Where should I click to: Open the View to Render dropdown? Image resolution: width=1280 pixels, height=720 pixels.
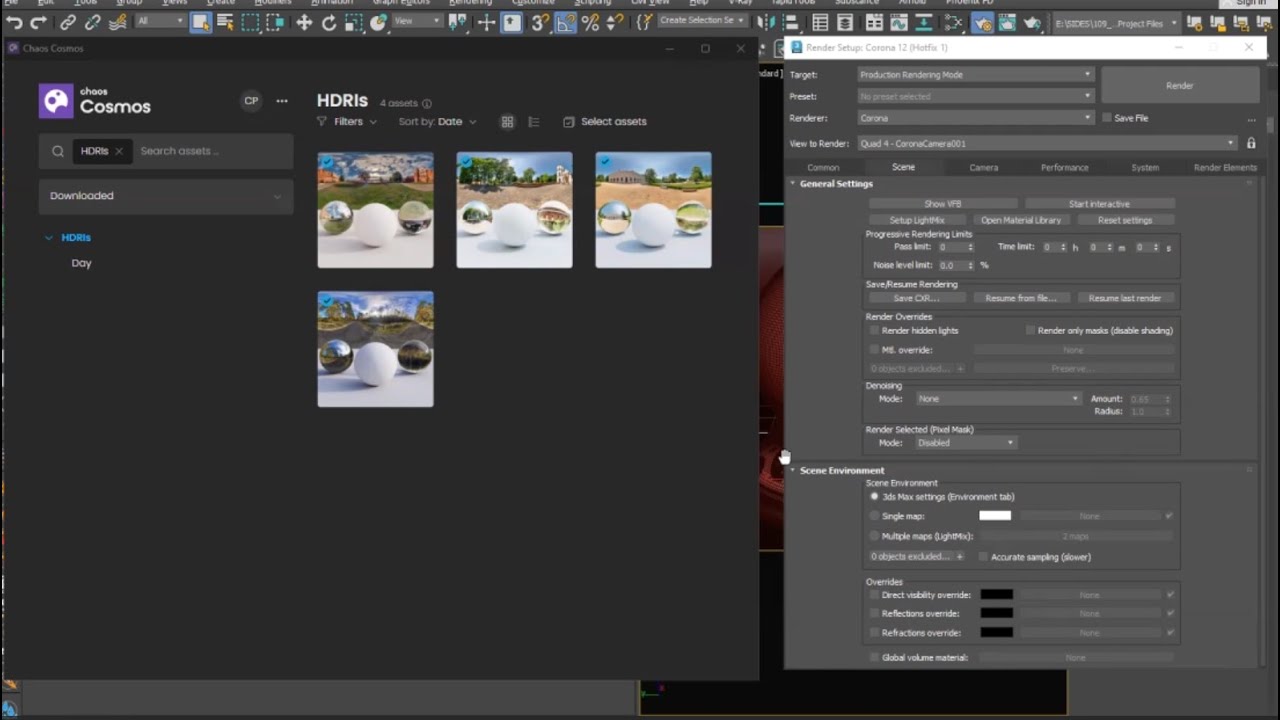(1047, 143)
